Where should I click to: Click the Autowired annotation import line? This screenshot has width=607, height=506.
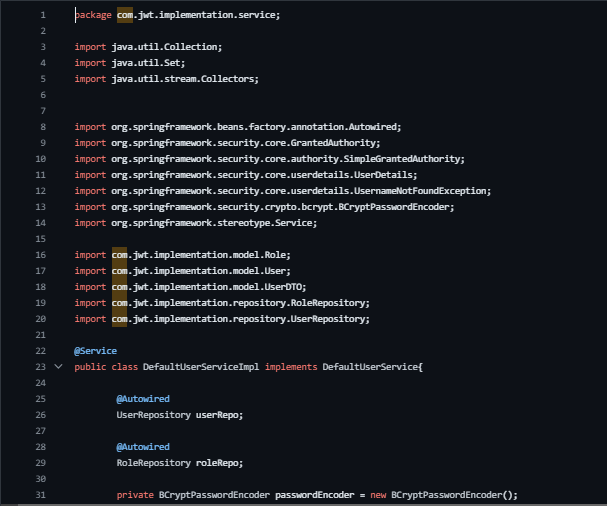click(238, 127)
